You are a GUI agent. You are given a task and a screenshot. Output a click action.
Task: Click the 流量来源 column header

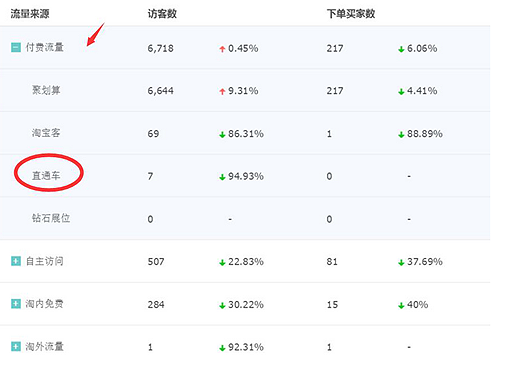pos(30,14)
